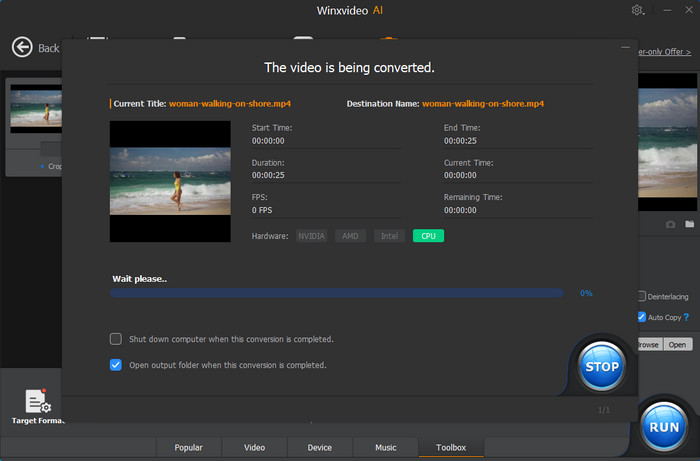
Task: Open output folder icon beside camera
Action: 690,224
